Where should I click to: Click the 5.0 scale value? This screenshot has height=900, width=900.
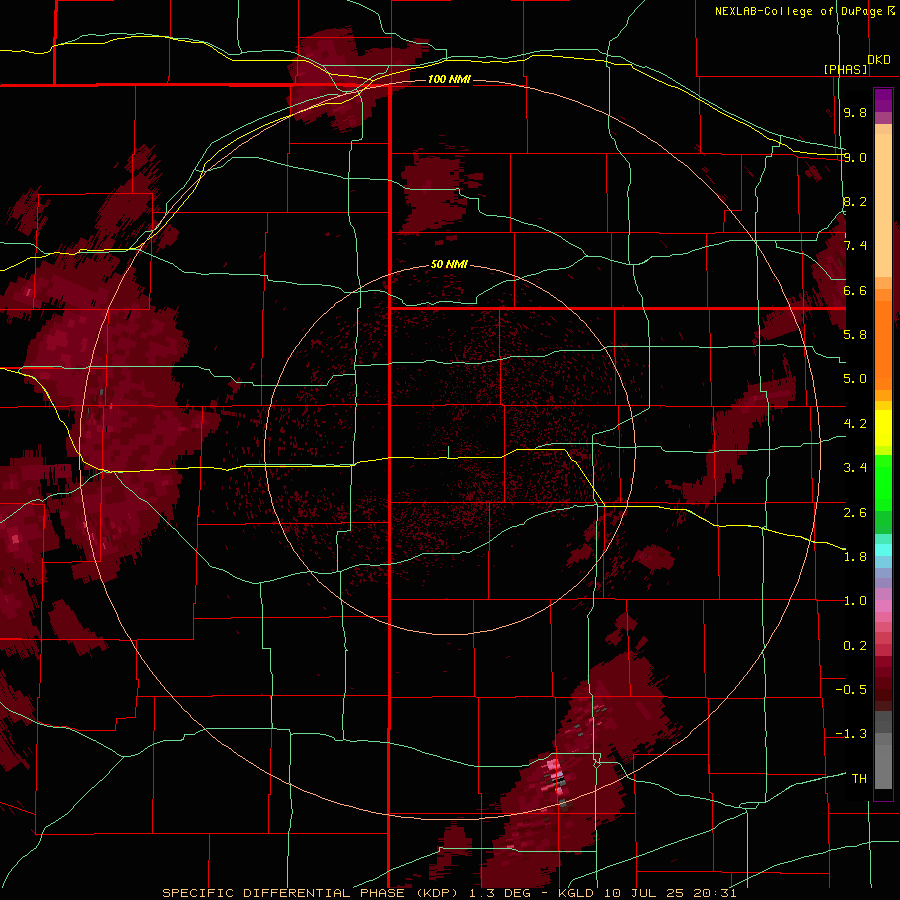pyautogui.click(x=855, y=379)
